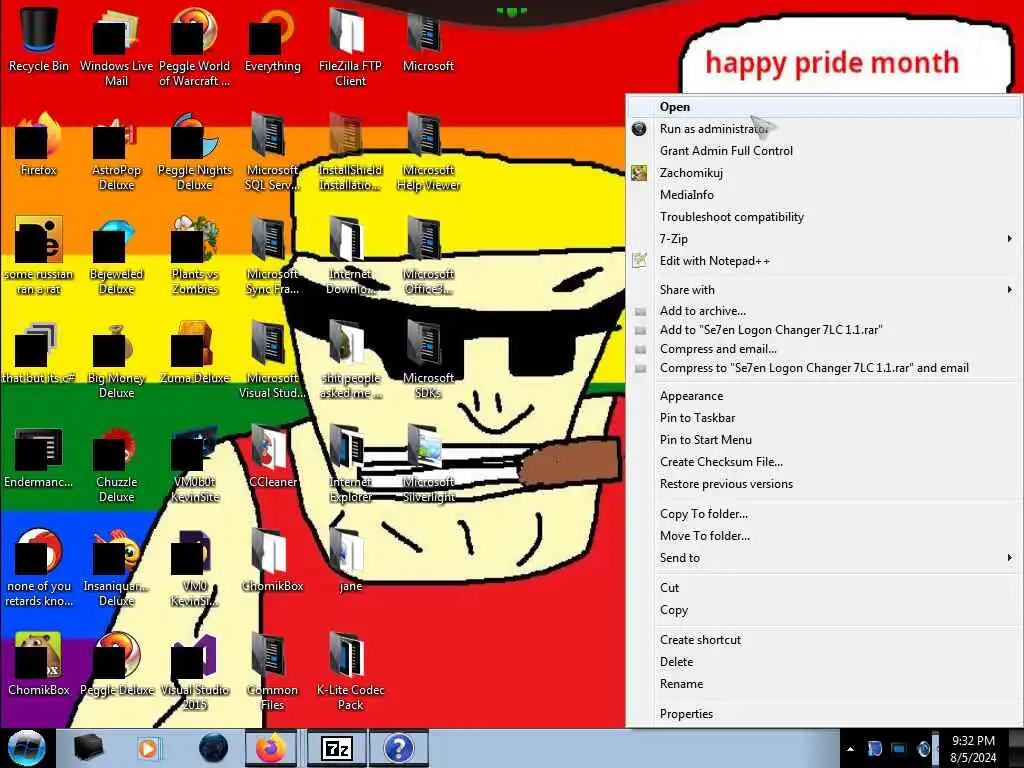The width and height of the screenshot is (1024, 768).
Task: Open ChomikBox shortcut with hamster icon
Action: click(x=39, y=665)
